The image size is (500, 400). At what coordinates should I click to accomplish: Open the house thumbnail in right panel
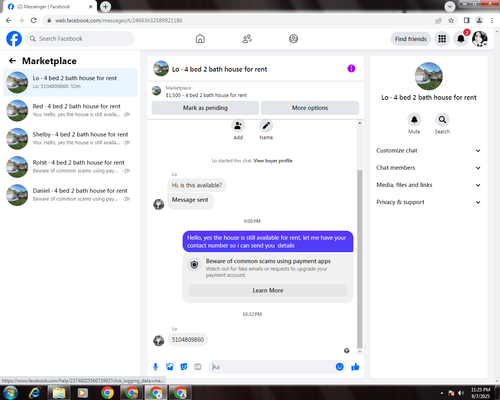point(429,76)
